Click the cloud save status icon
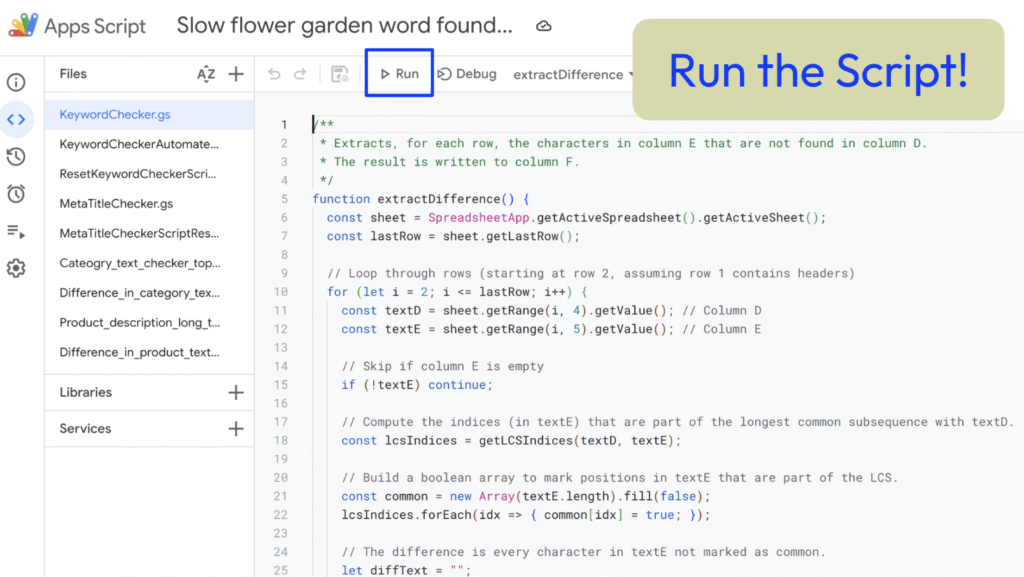This screenshot has height=577, width=1024. pos(544,26)
